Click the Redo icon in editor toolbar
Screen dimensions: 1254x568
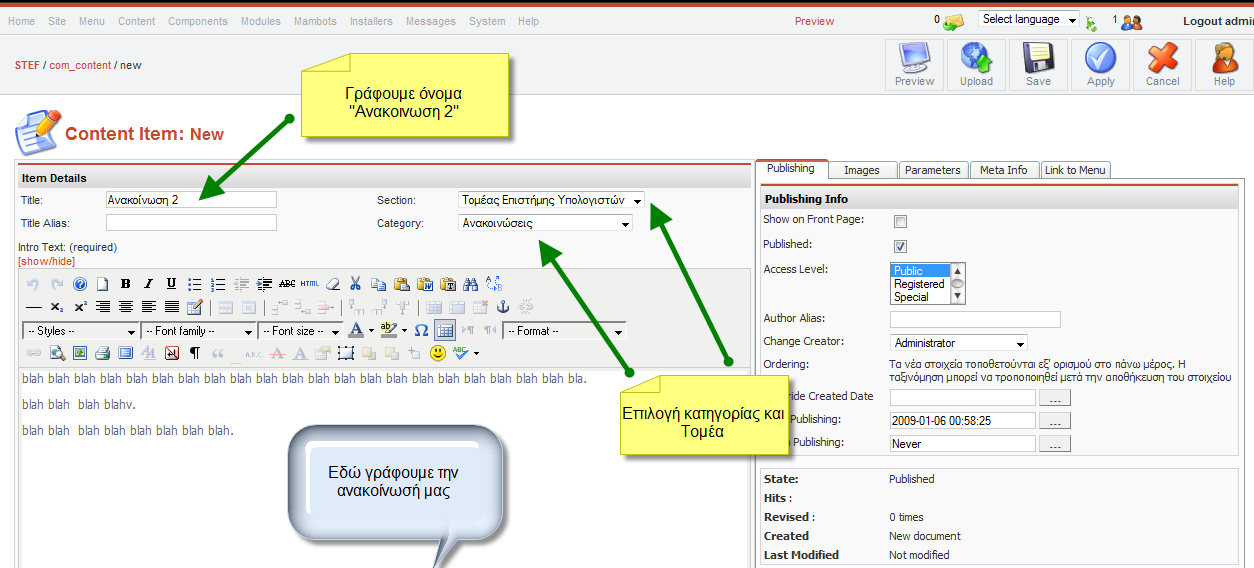(x=57, y=284)
